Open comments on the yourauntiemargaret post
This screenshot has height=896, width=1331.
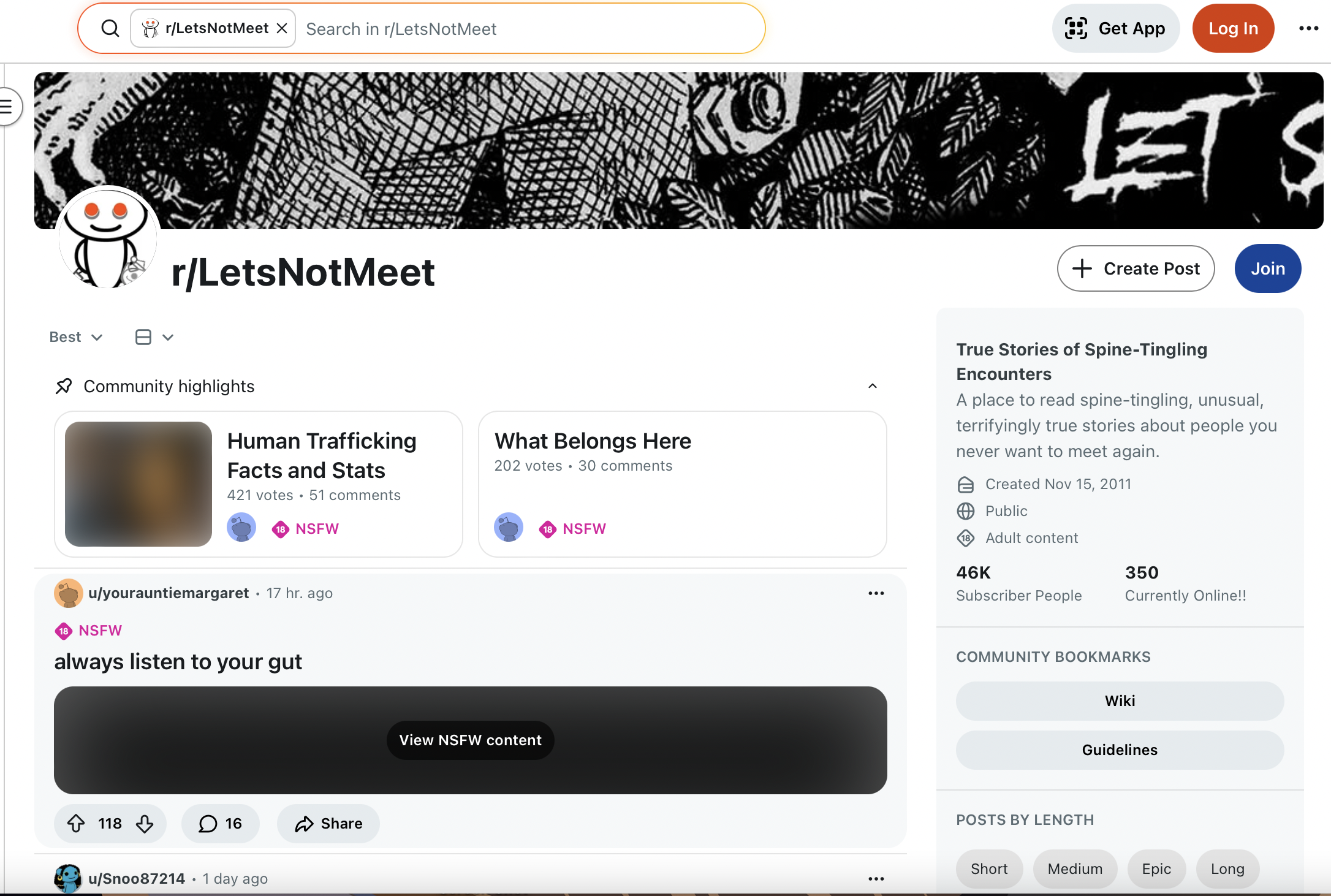pyautogui.click(x=220, y=823)
